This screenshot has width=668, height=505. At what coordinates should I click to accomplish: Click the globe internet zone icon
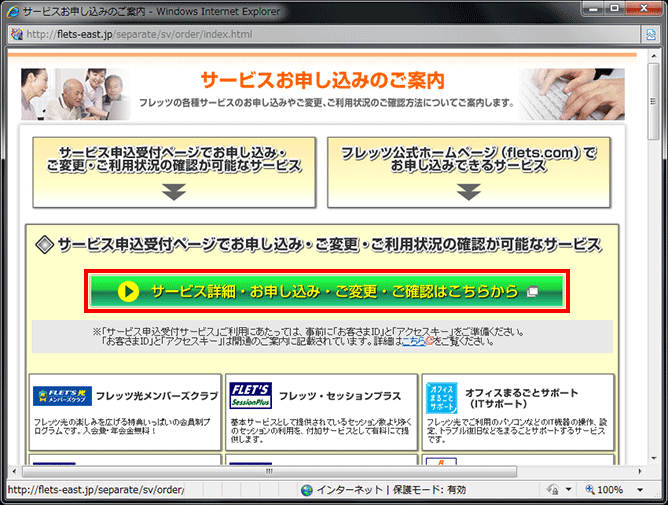(306, 490)
